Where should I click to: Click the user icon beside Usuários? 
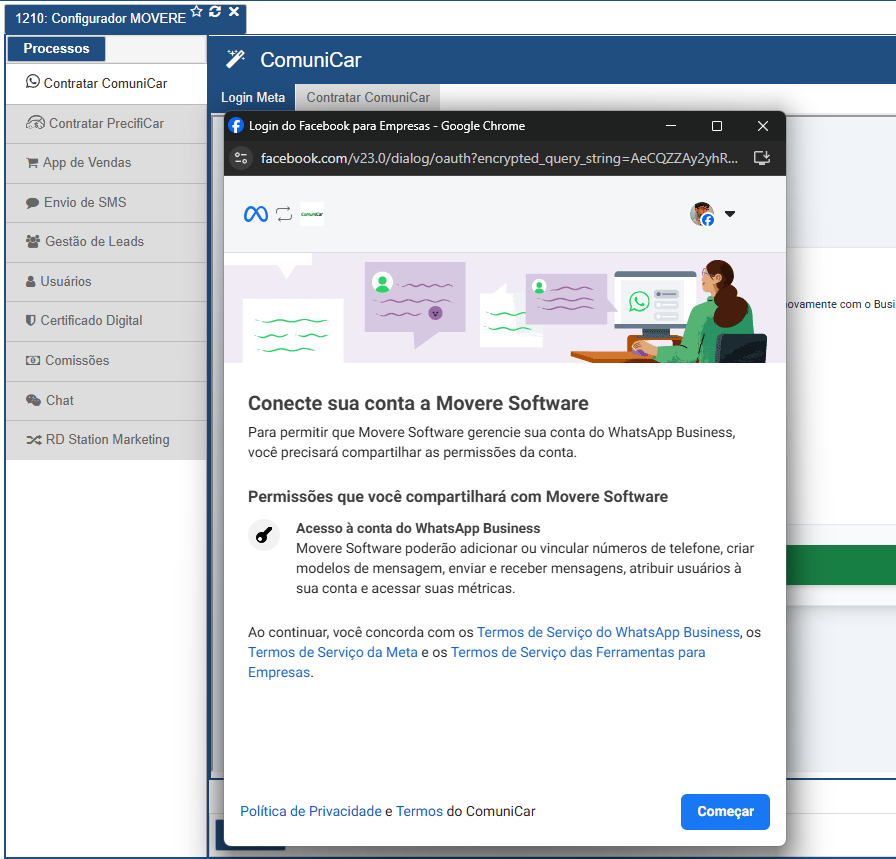(31, 281)
